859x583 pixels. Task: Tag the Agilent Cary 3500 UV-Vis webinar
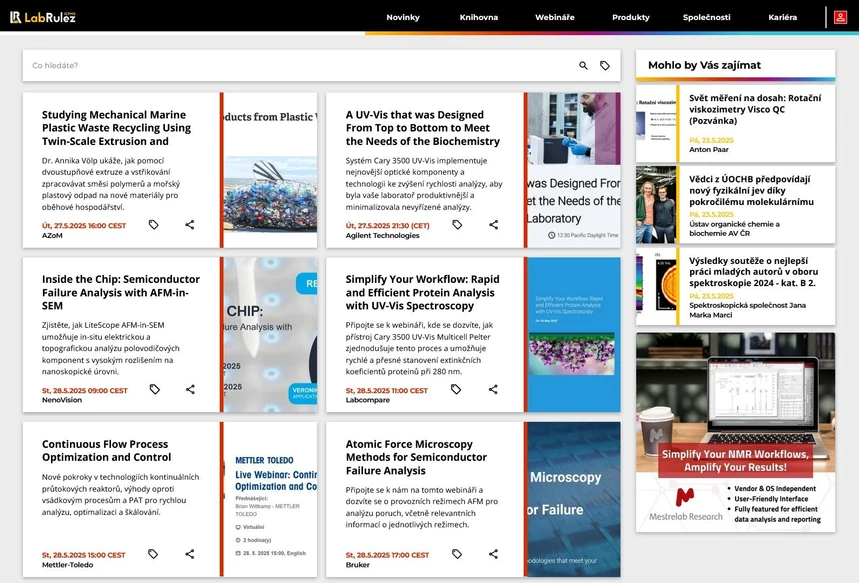point(457,225)
